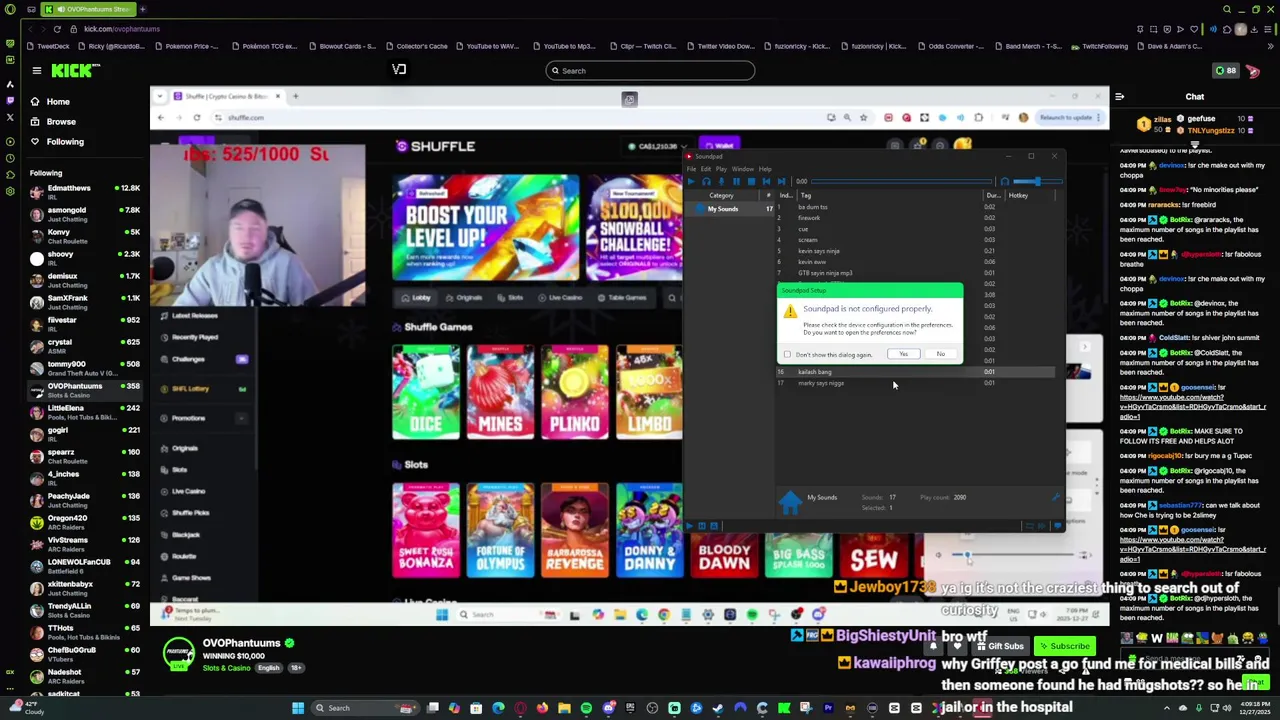
Task: Click the Gift Subs button
Action: 1000,646
